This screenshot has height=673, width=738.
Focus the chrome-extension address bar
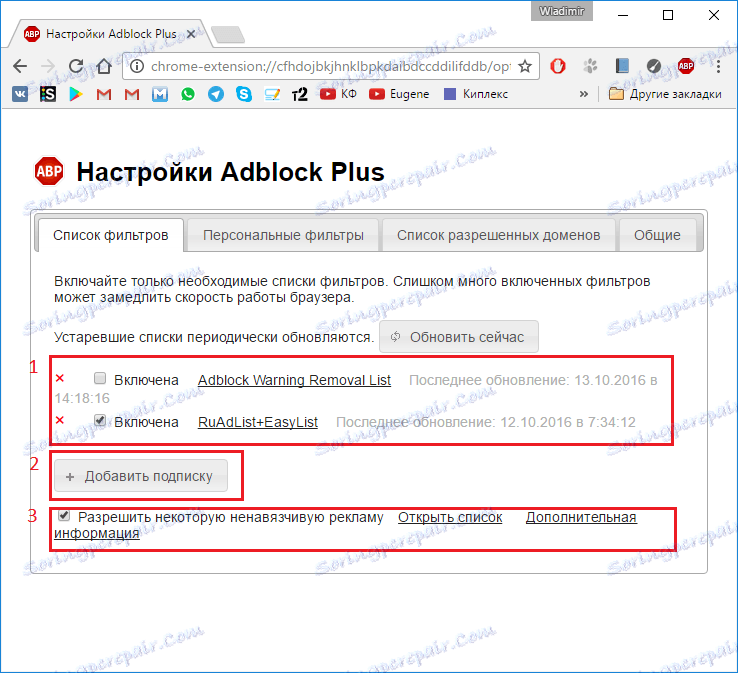click(329, 66)
